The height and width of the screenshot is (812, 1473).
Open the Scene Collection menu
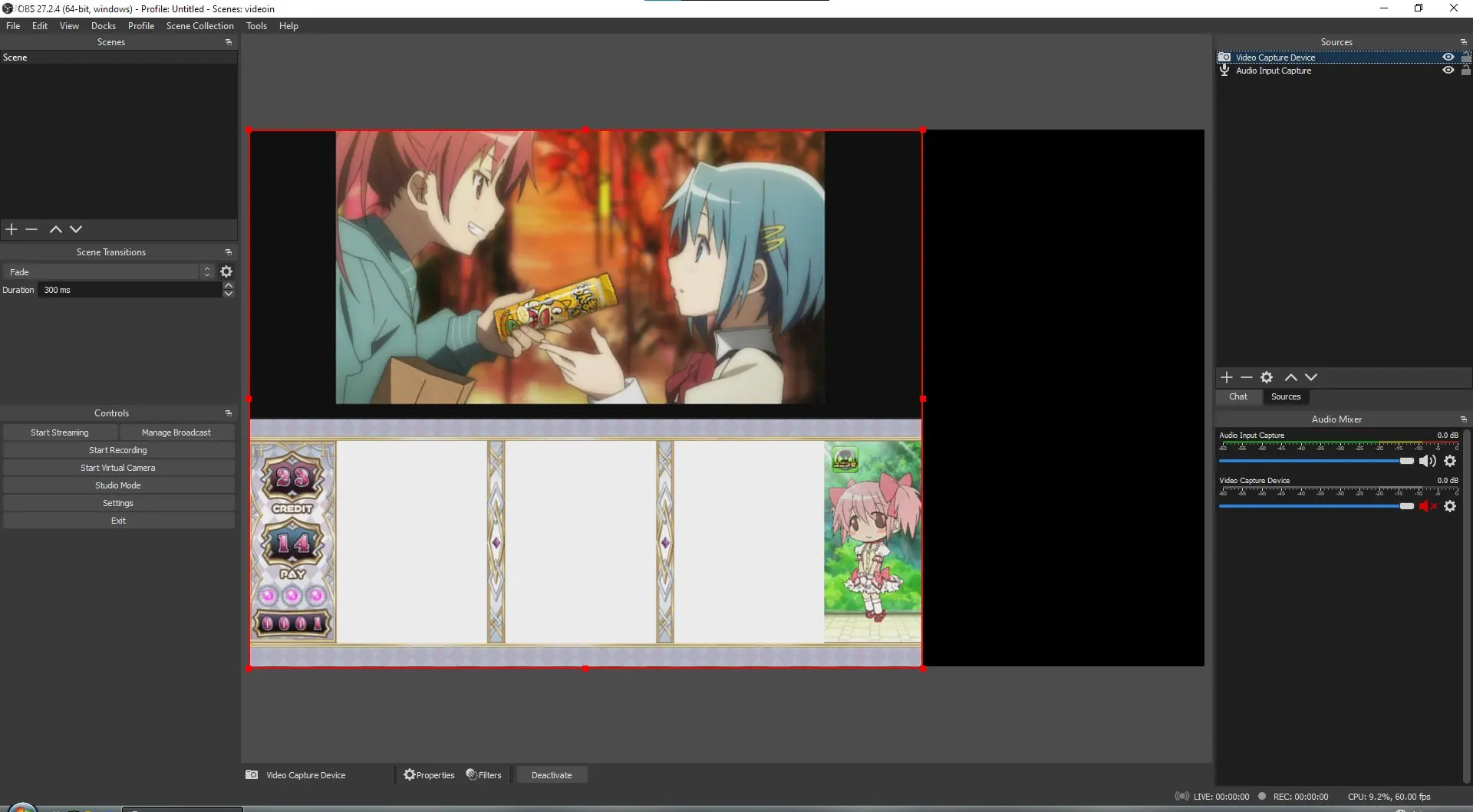pos(200,26)
